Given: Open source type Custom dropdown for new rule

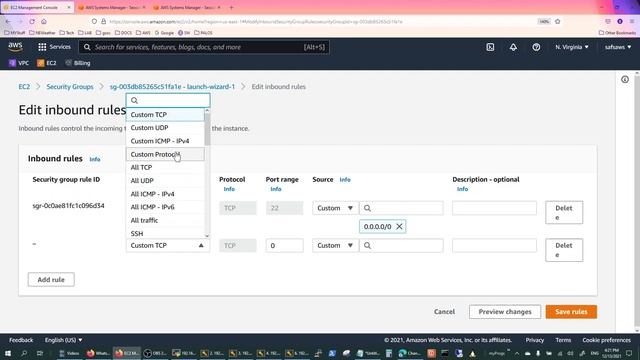Looking at the screenshot, I should pyautogui.click(x=335, y=245).
